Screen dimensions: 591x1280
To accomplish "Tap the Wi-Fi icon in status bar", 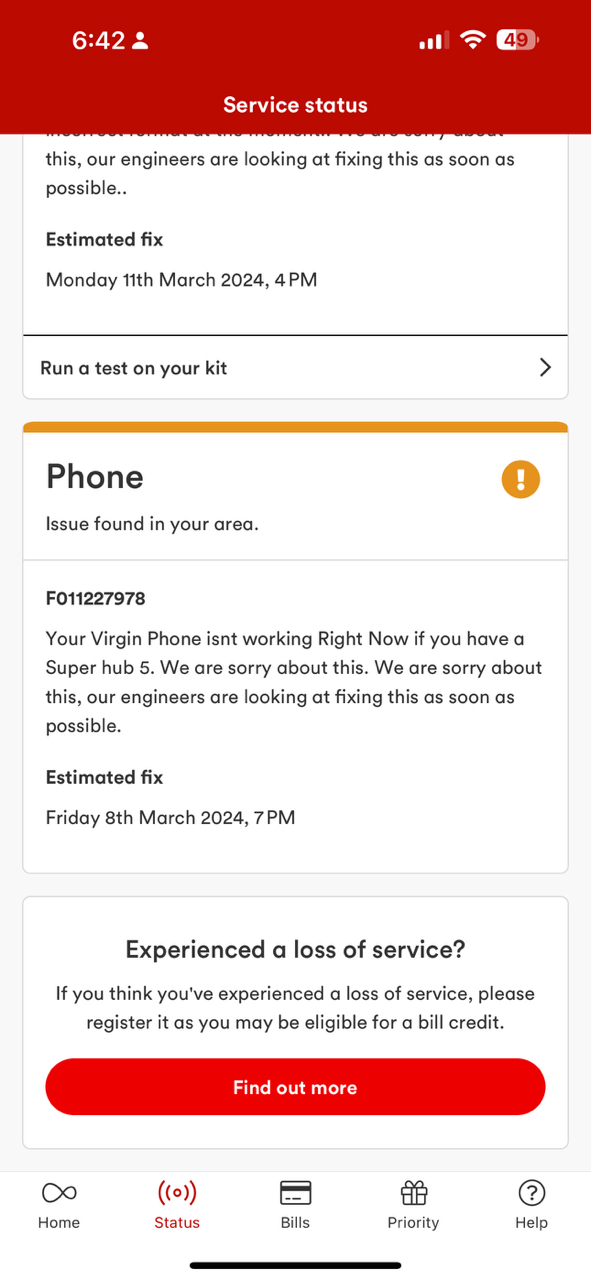I will pyautogui.click(x=472, y=40).
